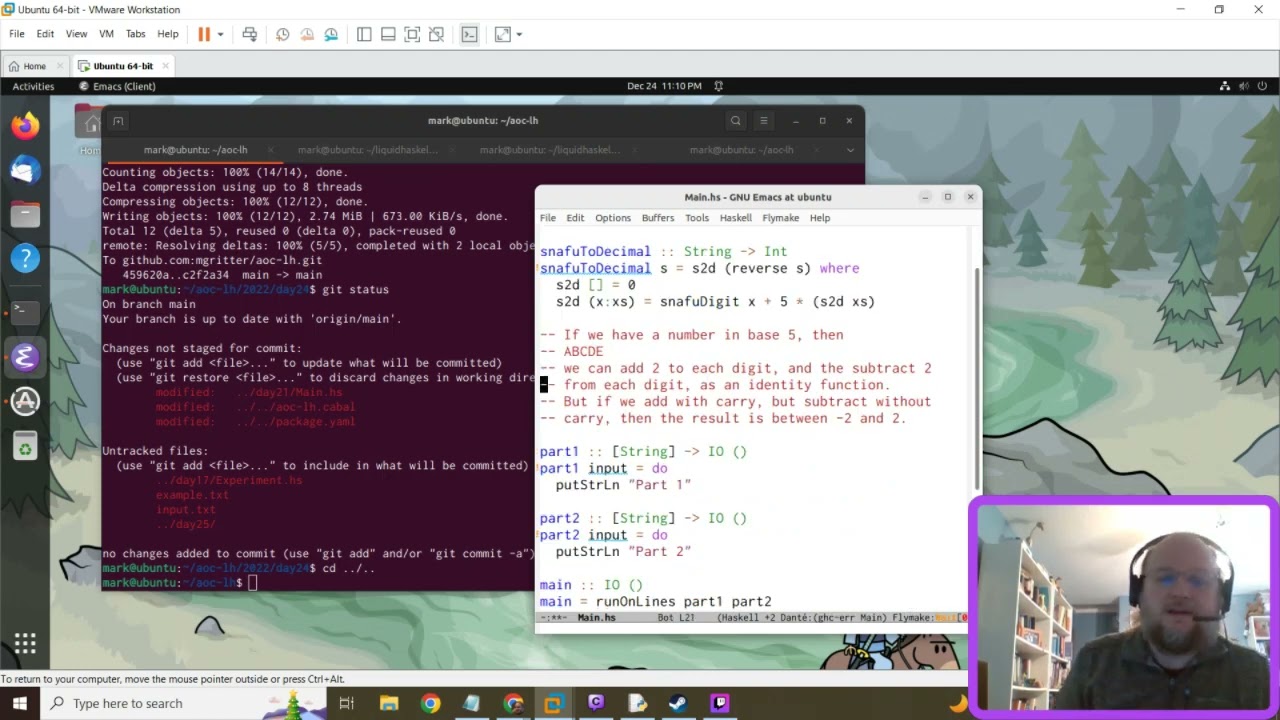Click the Dec 24 clock in the top bar
Screen dimensions: 1280x720
click(664, 86)
